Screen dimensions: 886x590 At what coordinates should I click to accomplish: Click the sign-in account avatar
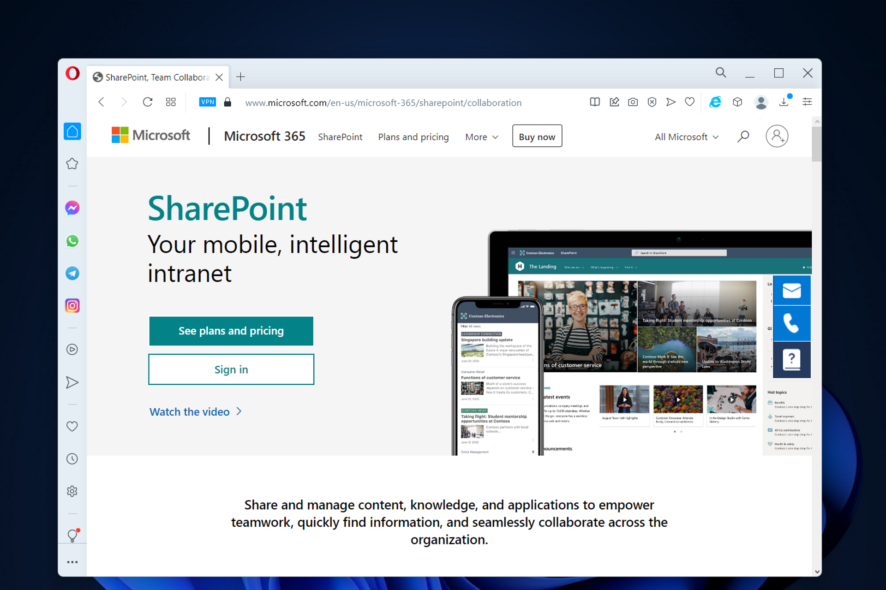tap(777, 136)
